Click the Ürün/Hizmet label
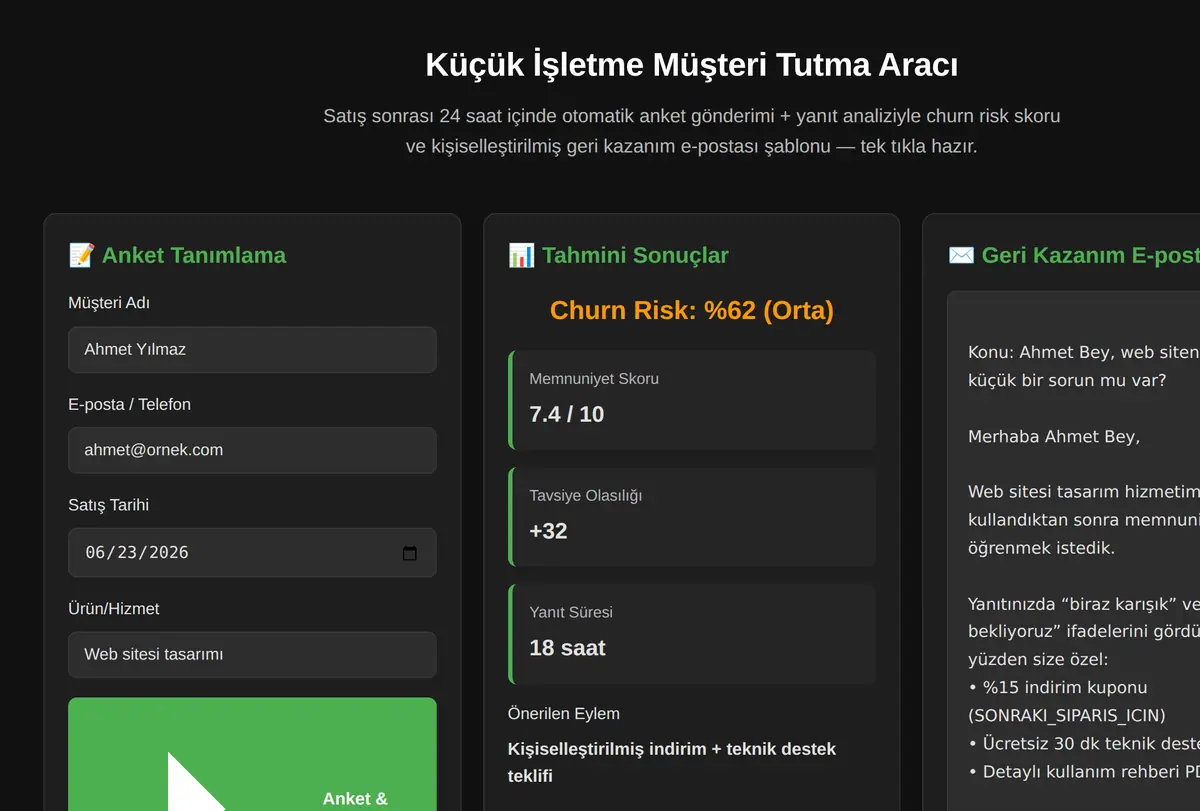 point(114,609)
